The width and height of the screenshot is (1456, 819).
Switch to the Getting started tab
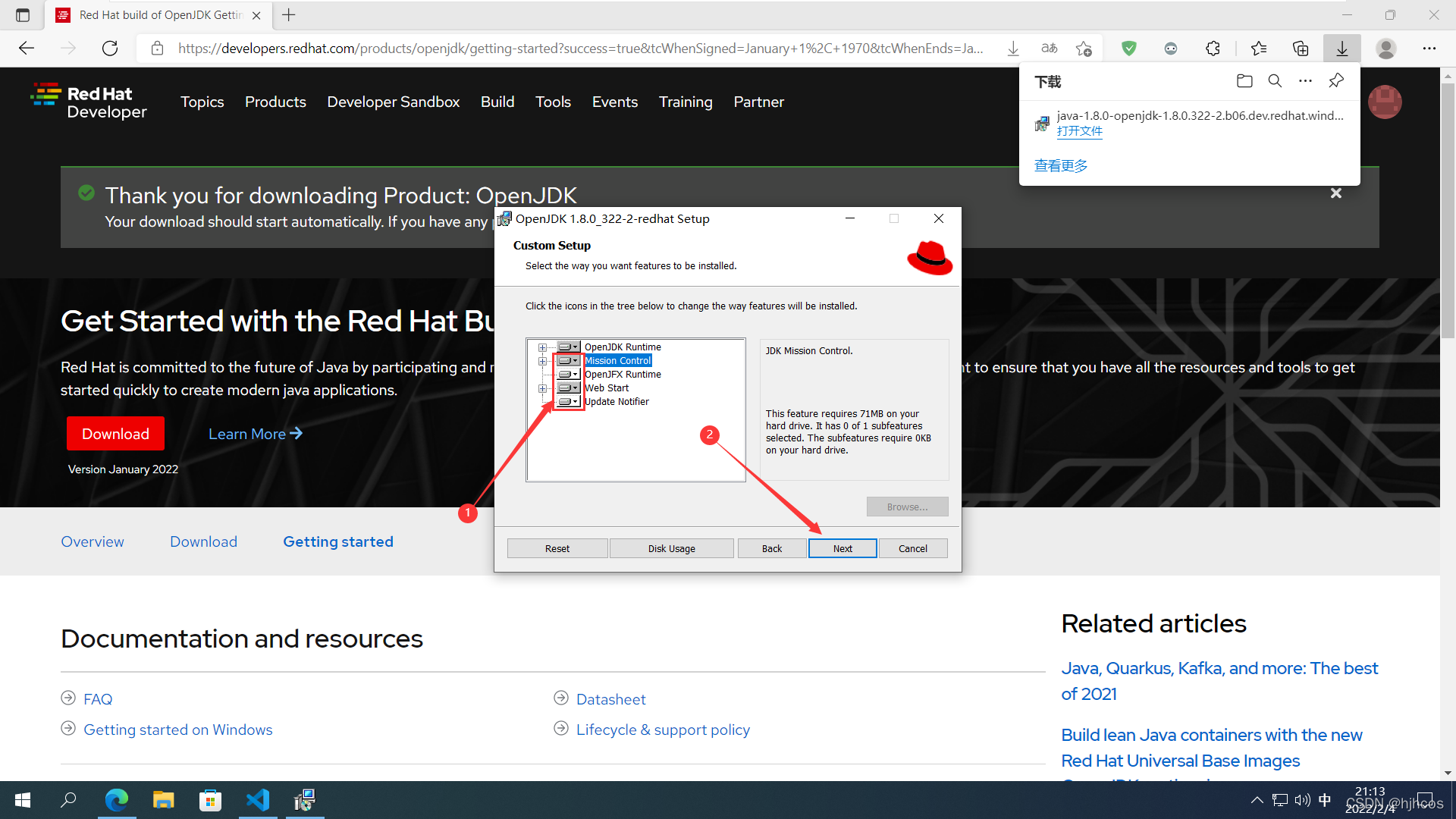[338, 541]
